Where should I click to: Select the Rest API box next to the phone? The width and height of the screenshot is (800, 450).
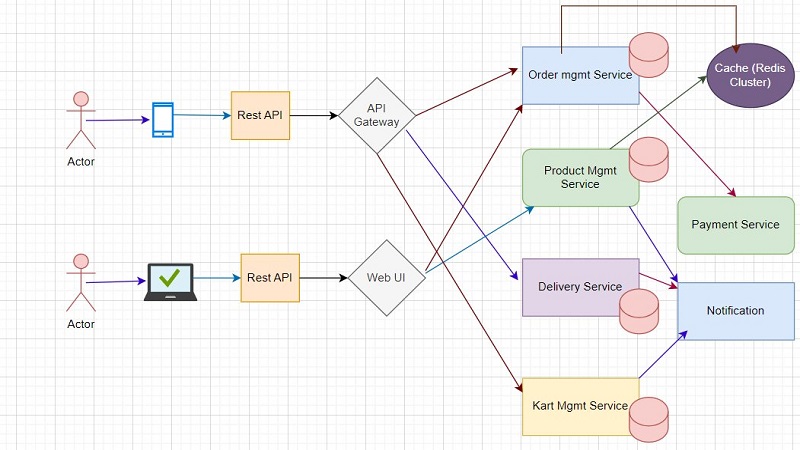[260, 115]
